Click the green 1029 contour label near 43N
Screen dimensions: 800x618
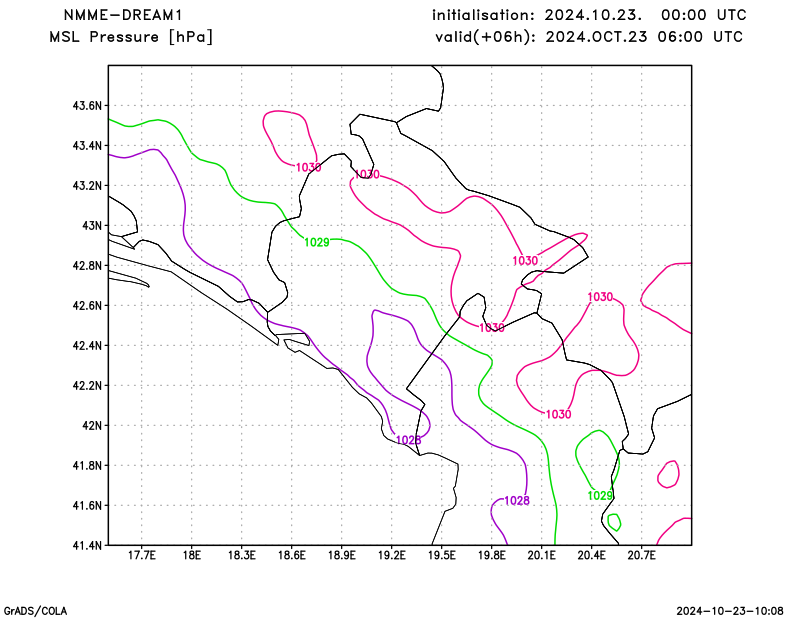point(317,242)
